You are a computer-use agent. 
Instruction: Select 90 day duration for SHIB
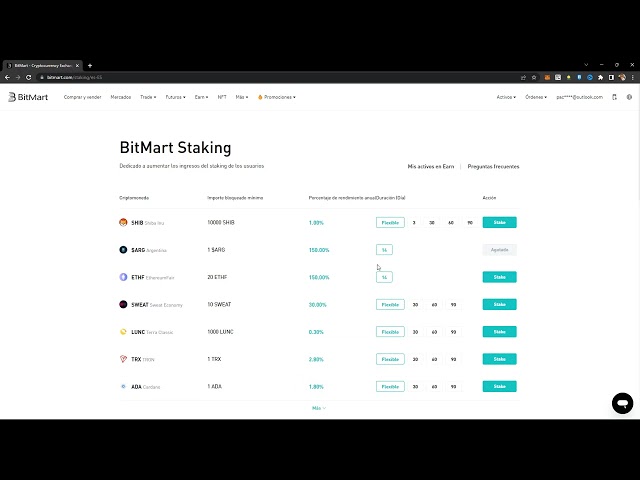click(x=470, y=222)
